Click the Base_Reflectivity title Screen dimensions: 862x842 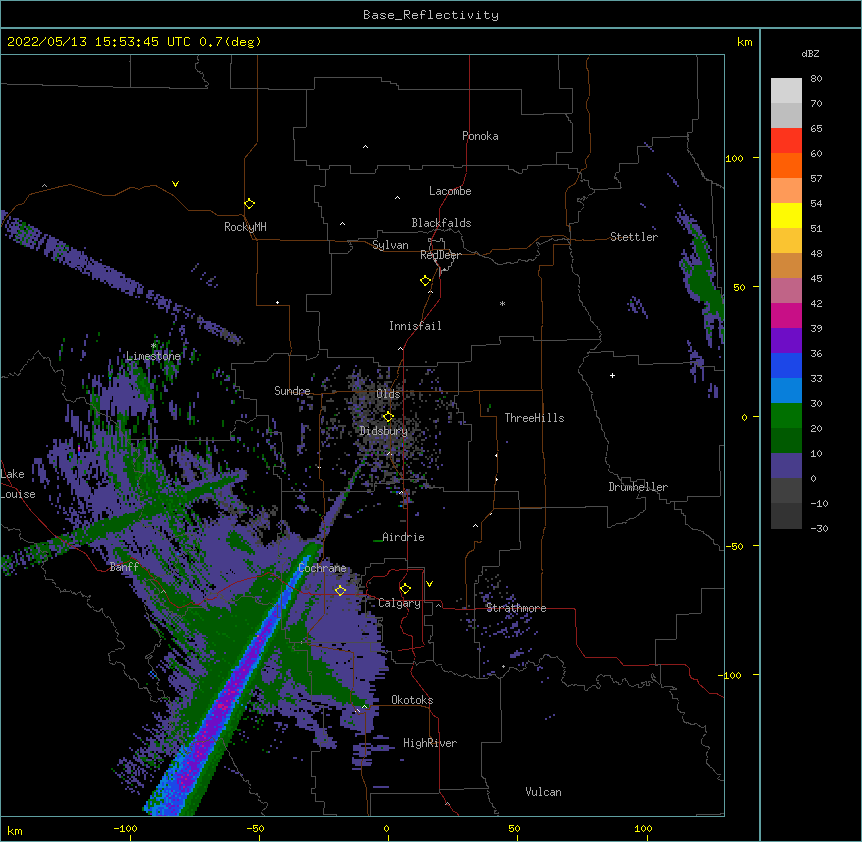(431, 15)
